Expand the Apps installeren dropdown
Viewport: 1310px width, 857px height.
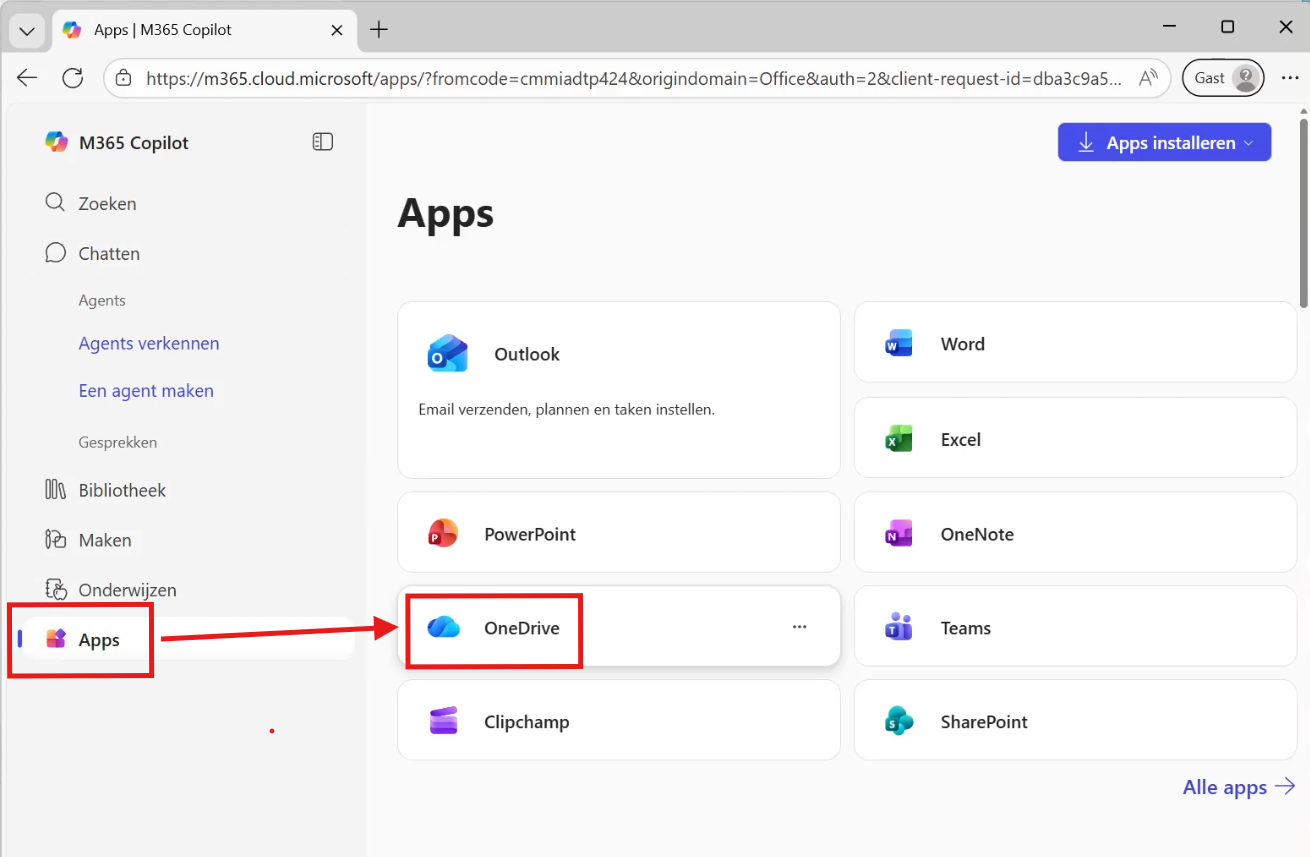(1248, 143)
